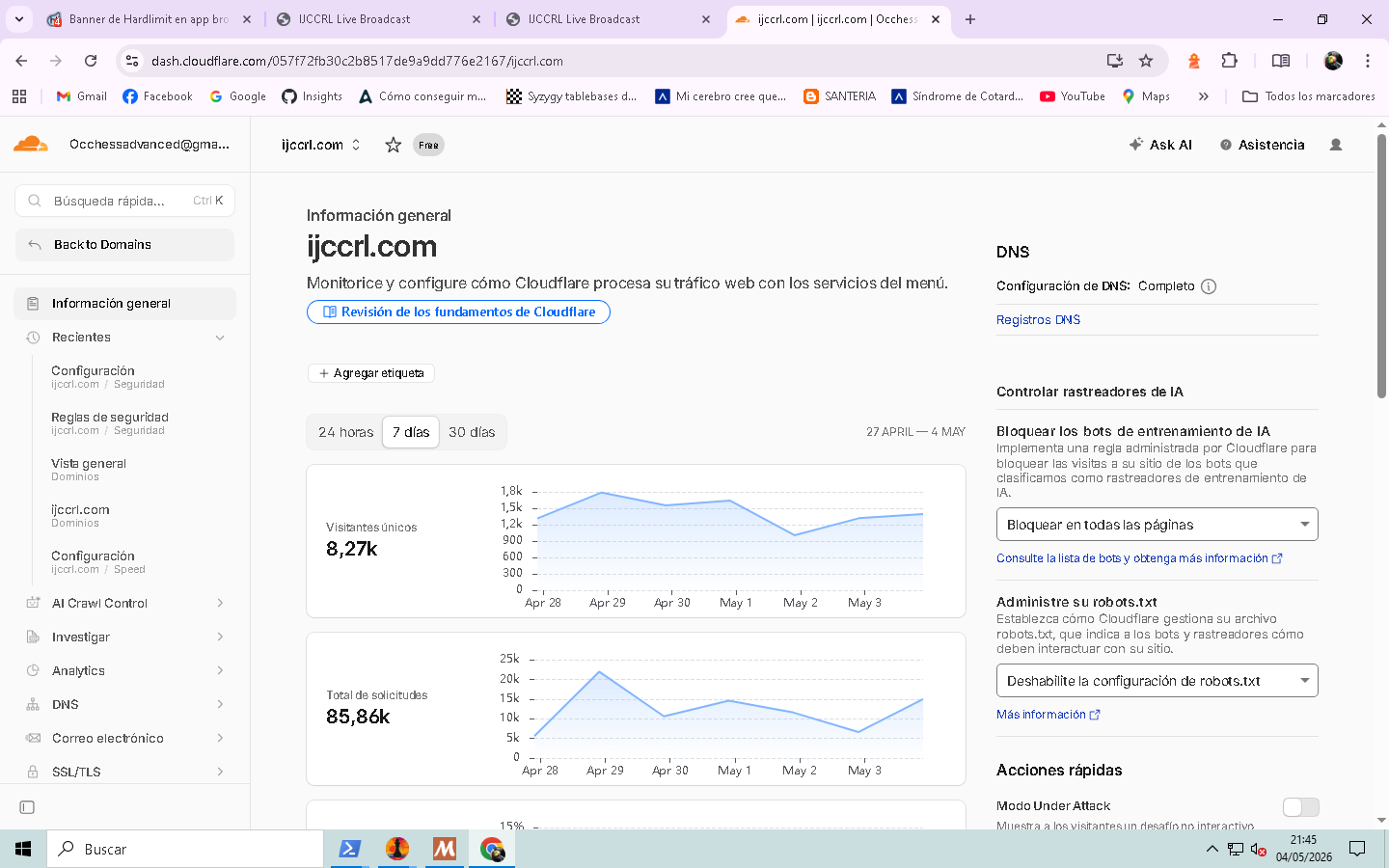
Task: Switch to Banner de Hardlimit browser tab
Action: pos(150,19)
